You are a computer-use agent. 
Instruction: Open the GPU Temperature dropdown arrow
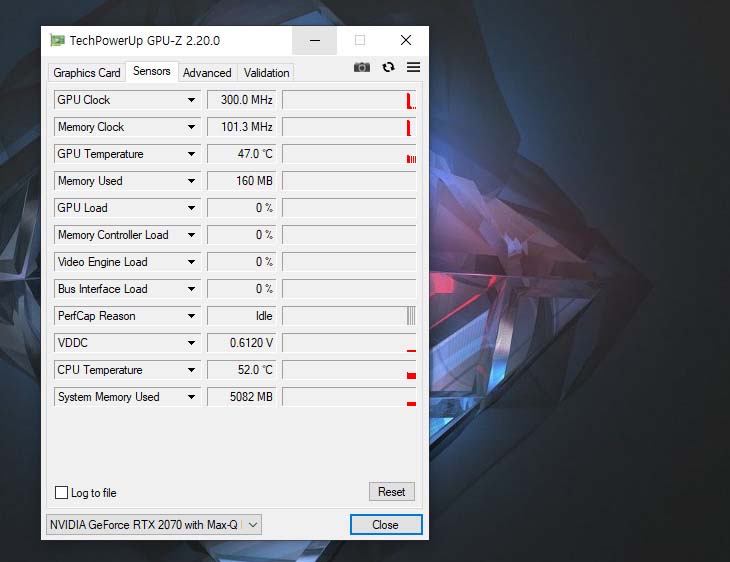(x=191, y=154)
